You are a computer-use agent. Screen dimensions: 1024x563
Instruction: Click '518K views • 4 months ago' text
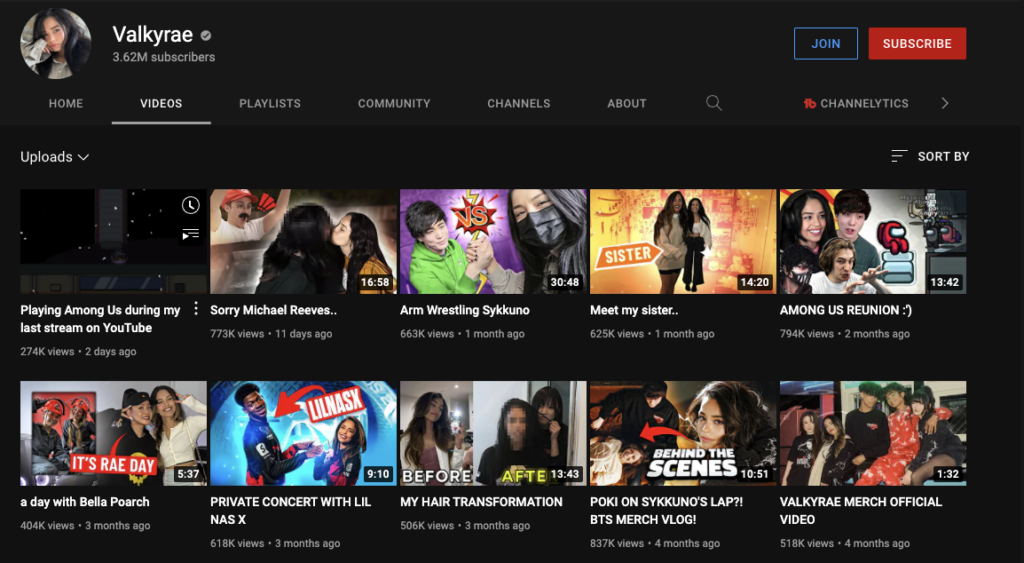[845, 543]
